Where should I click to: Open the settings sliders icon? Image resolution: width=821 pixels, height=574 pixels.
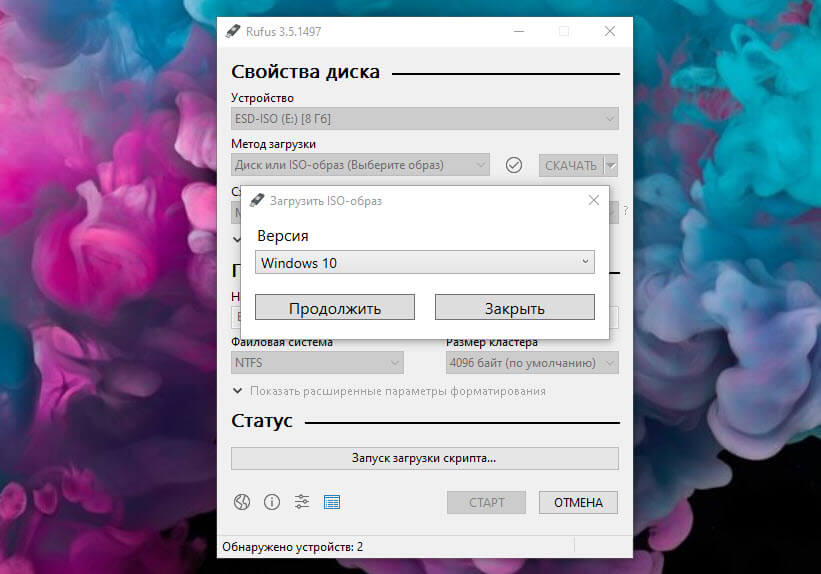(x=302, y=502)
